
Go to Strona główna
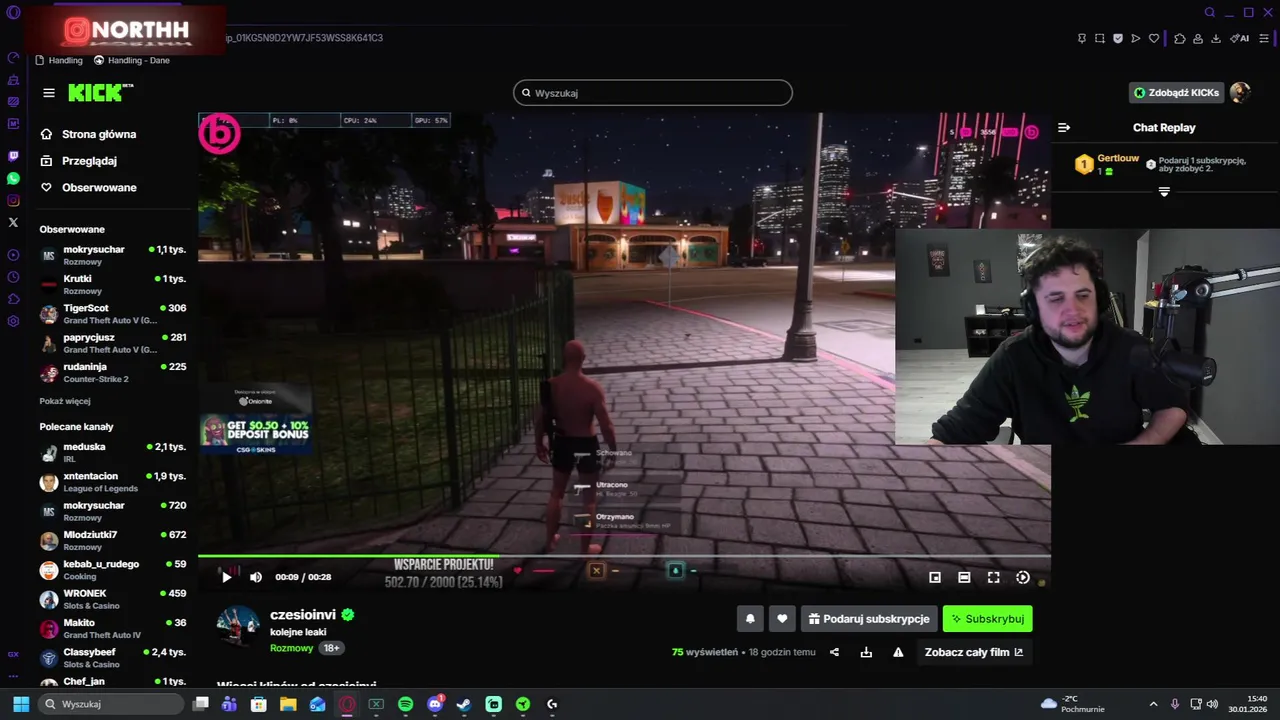pyautogui.click(x=88, y=134)
